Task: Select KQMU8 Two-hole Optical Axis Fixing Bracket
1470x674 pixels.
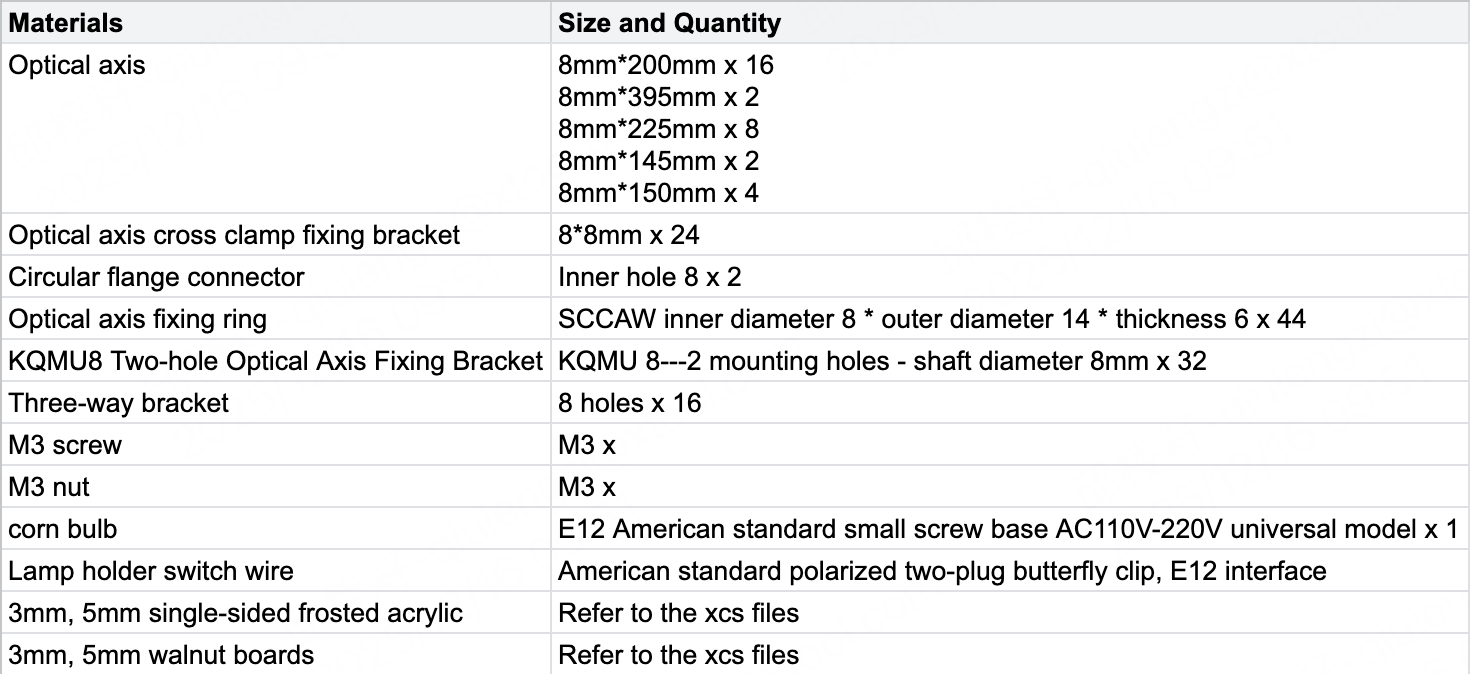Action: click(275, 361)
